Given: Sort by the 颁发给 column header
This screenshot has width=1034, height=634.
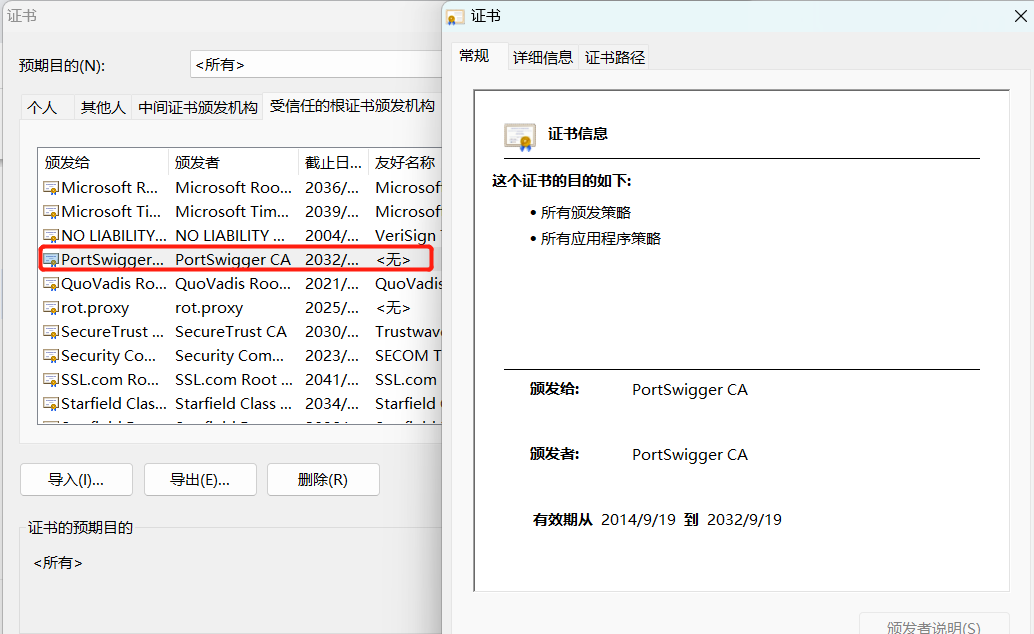Looking at the screenshot, I should click(103, 162).
